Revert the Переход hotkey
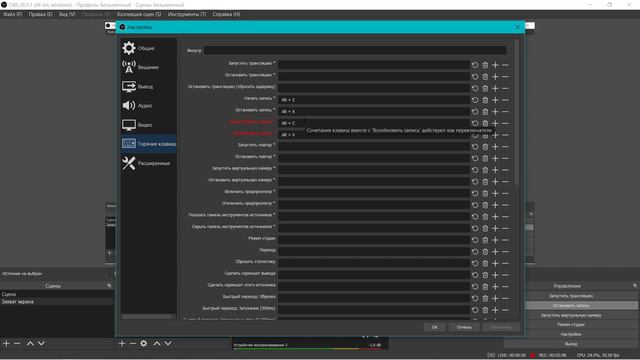Viewport: 640px width, 360px height. coord(475,252)
